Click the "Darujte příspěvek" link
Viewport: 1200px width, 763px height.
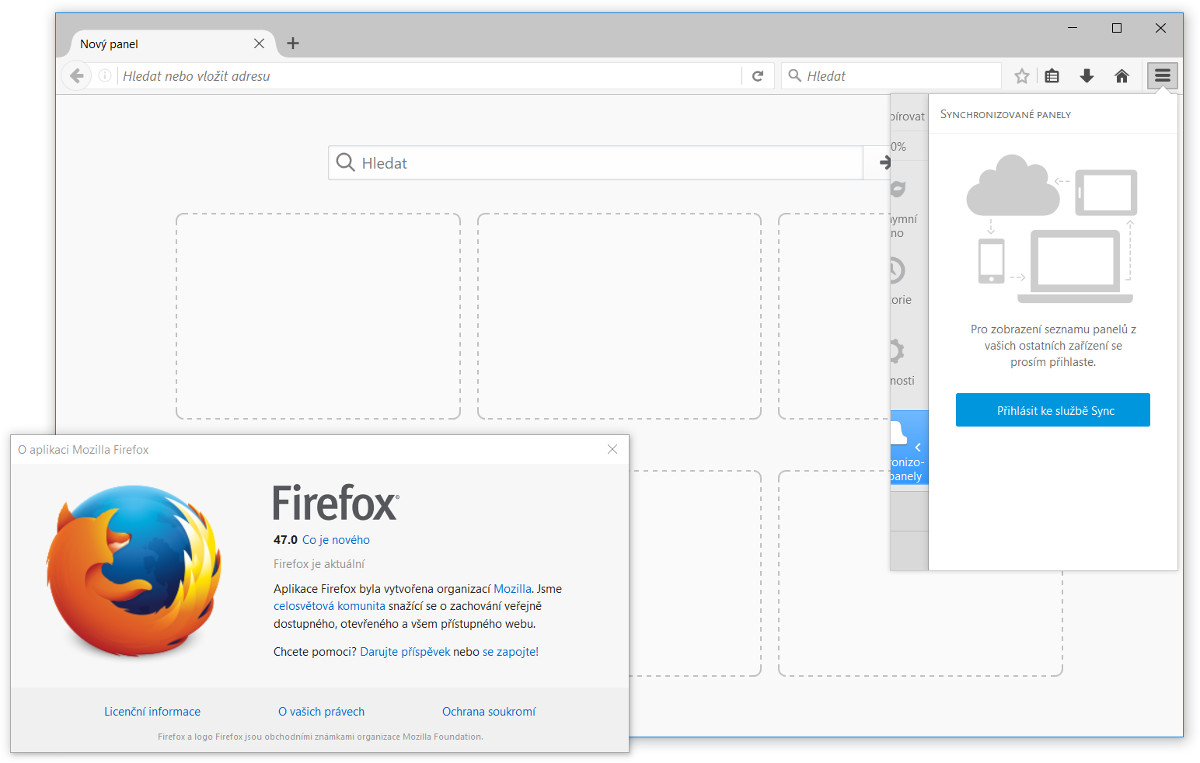click(x=405, y=652)
